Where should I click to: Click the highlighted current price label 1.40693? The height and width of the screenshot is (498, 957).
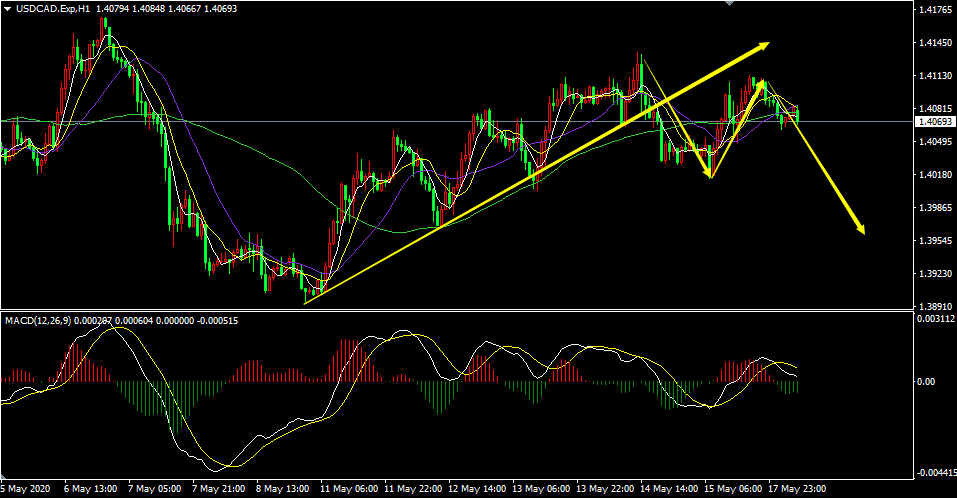(935, 122)
